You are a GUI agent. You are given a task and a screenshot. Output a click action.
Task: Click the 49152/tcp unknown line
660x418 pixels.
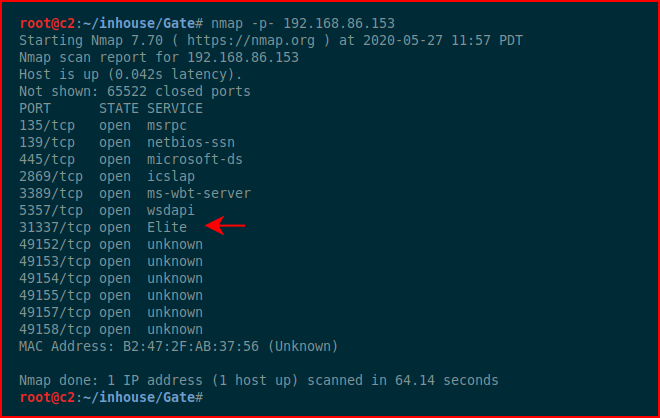click(x=111, y=245)
